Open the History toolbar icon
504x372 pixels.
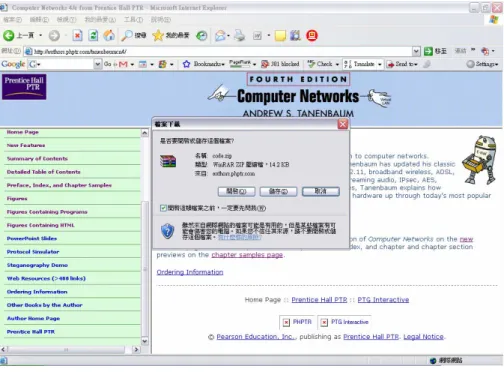click(201, 35)
